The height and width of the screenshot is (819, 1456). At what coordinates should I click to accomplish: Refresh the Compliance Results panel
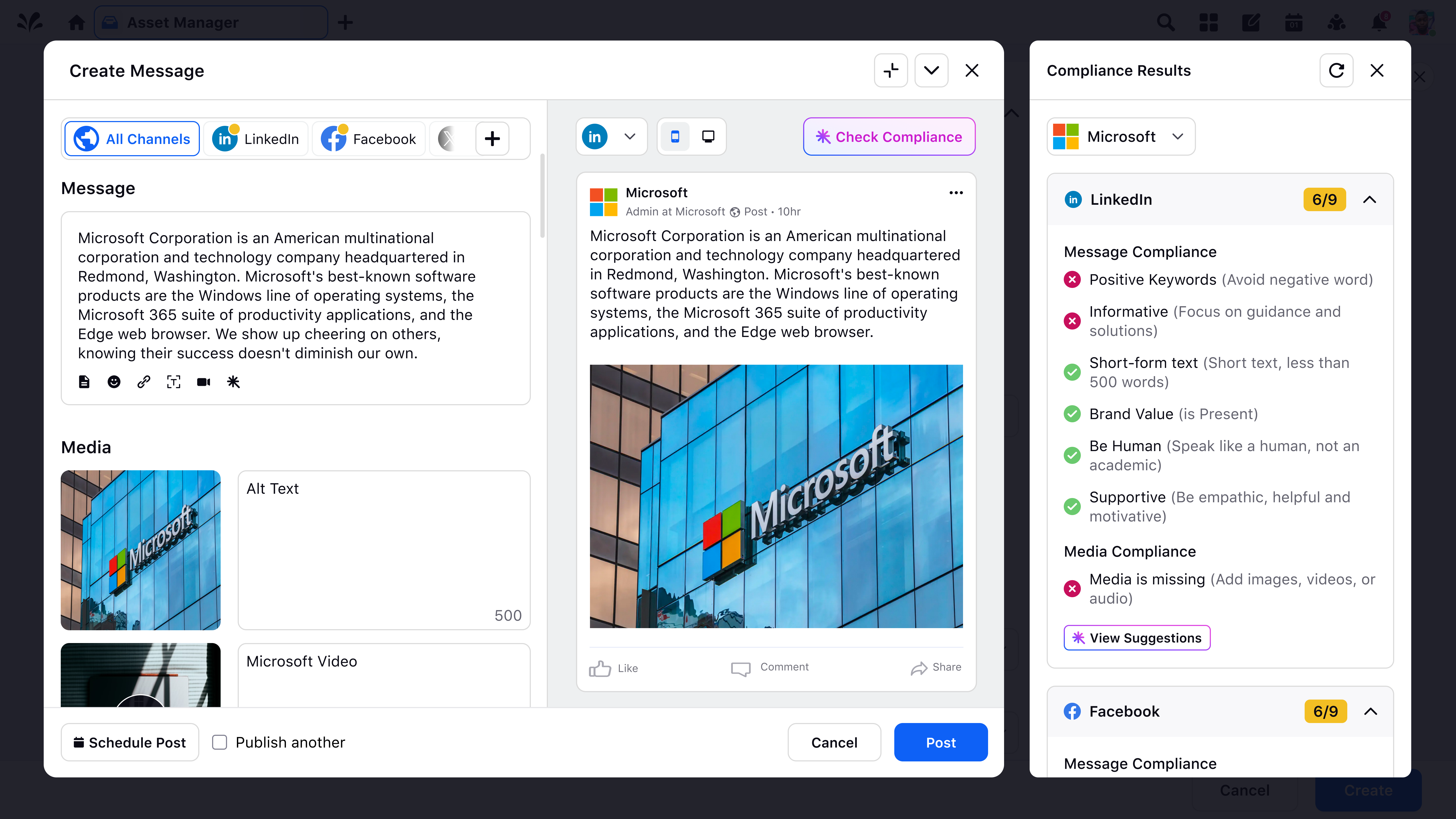(1336, 71)
